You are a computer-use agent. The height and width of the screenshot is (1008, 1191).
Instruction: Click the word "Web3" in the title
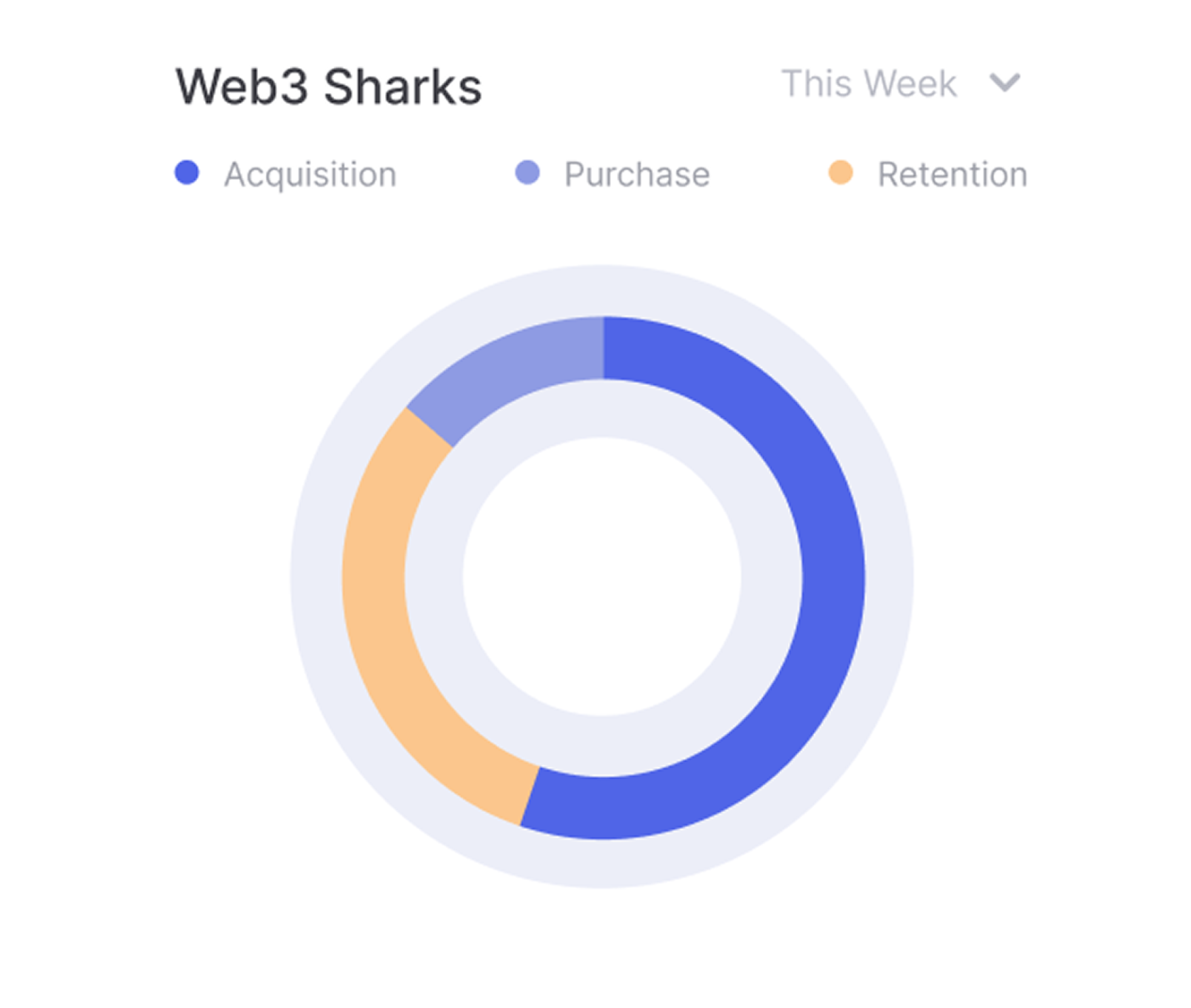(x=242, y=88)
